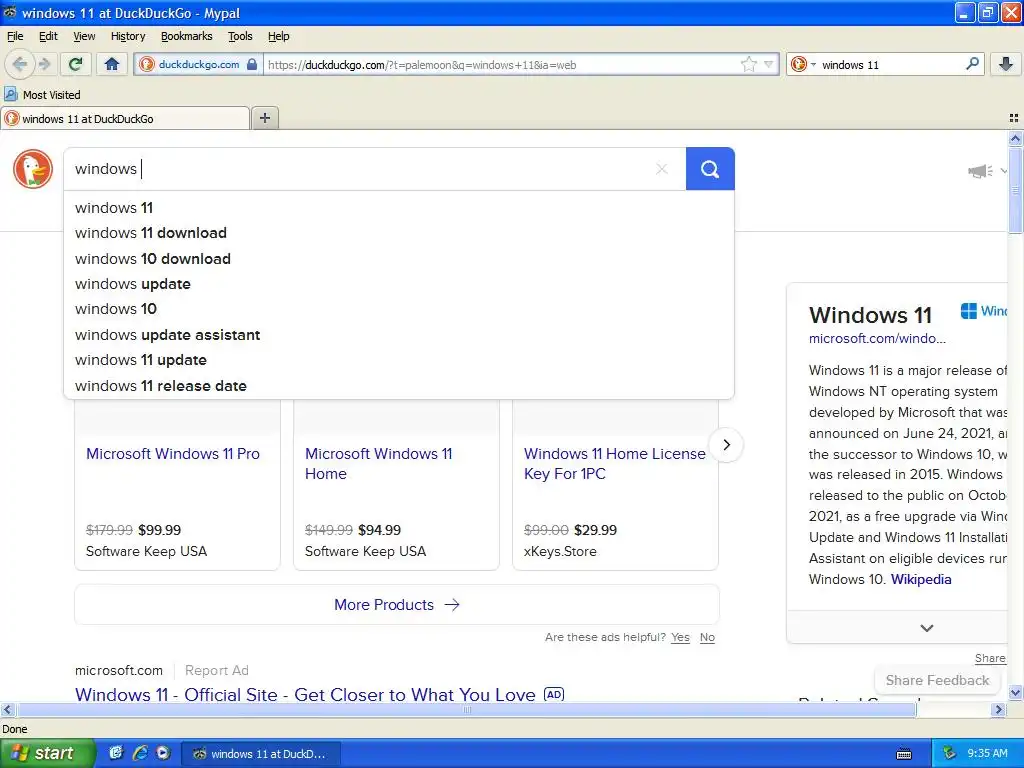Click Share Feedback button
Viewport: 1024px width, 768px height.
point(937,680)
